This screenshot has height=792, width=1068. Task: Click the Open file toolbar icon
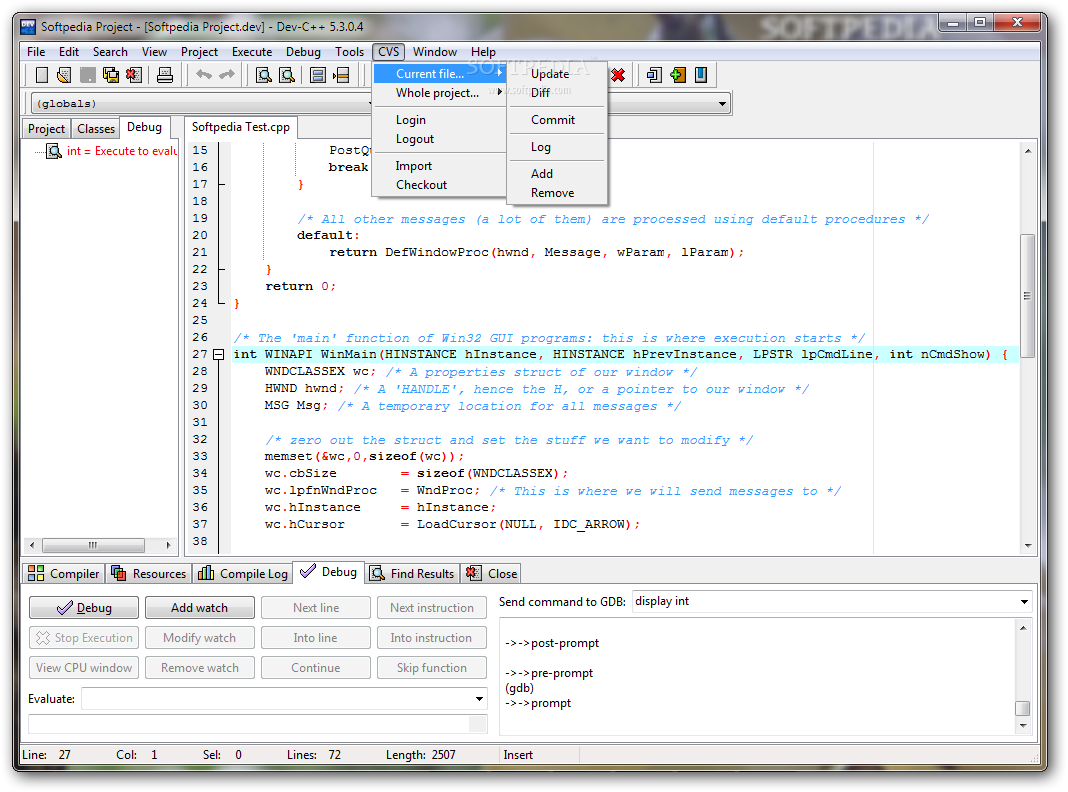coord(64,75)
